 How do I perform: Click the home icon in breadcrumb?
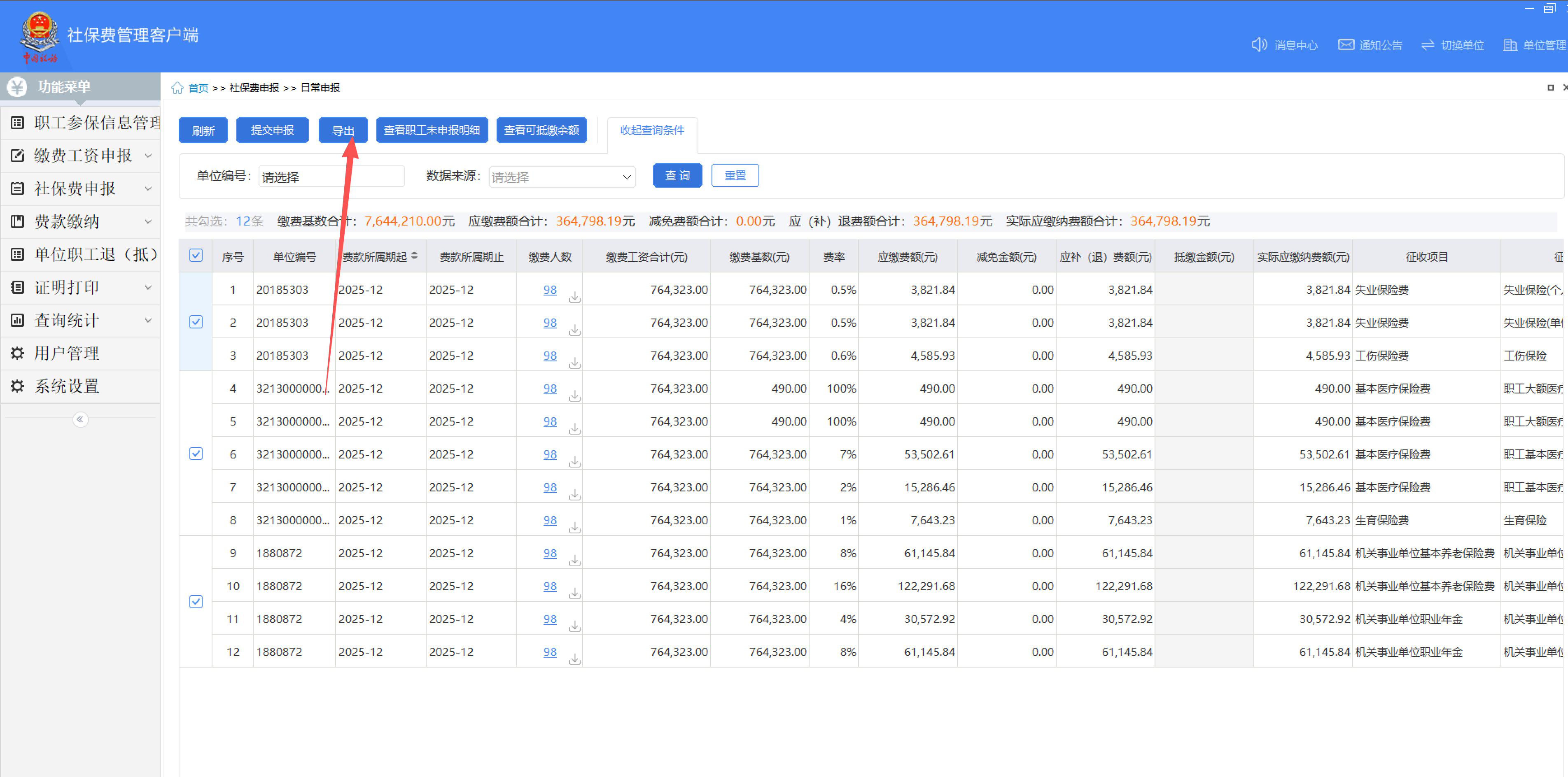pyautogui.click(x=177, y=88)
